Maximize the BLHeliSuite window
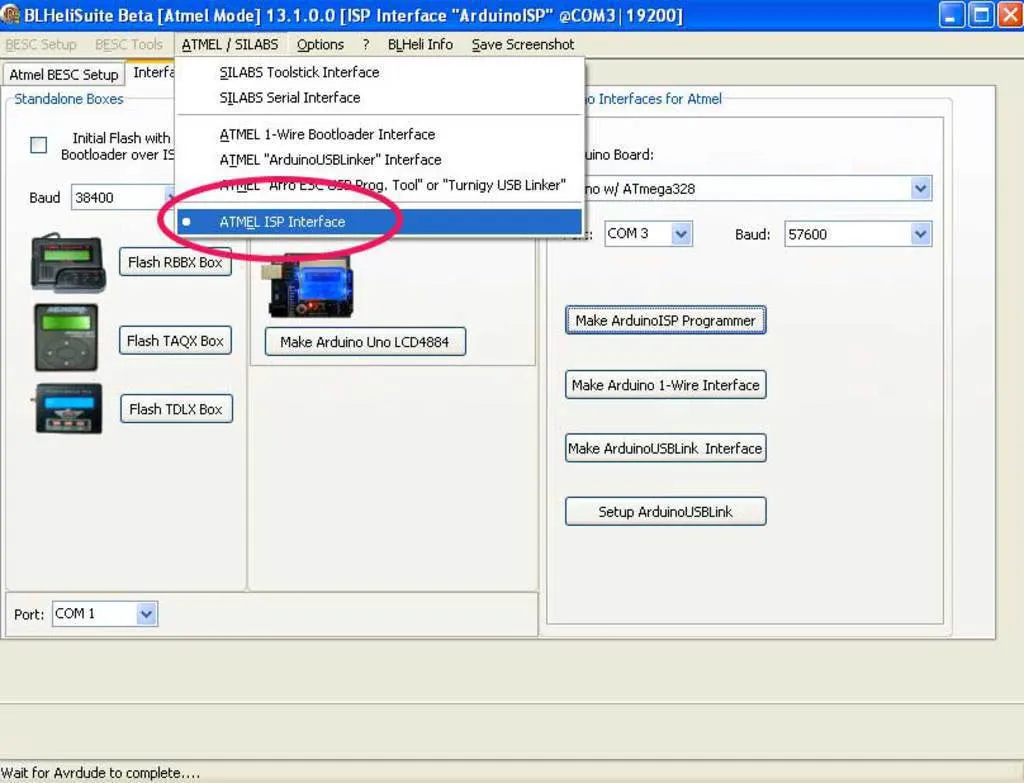 981,15
